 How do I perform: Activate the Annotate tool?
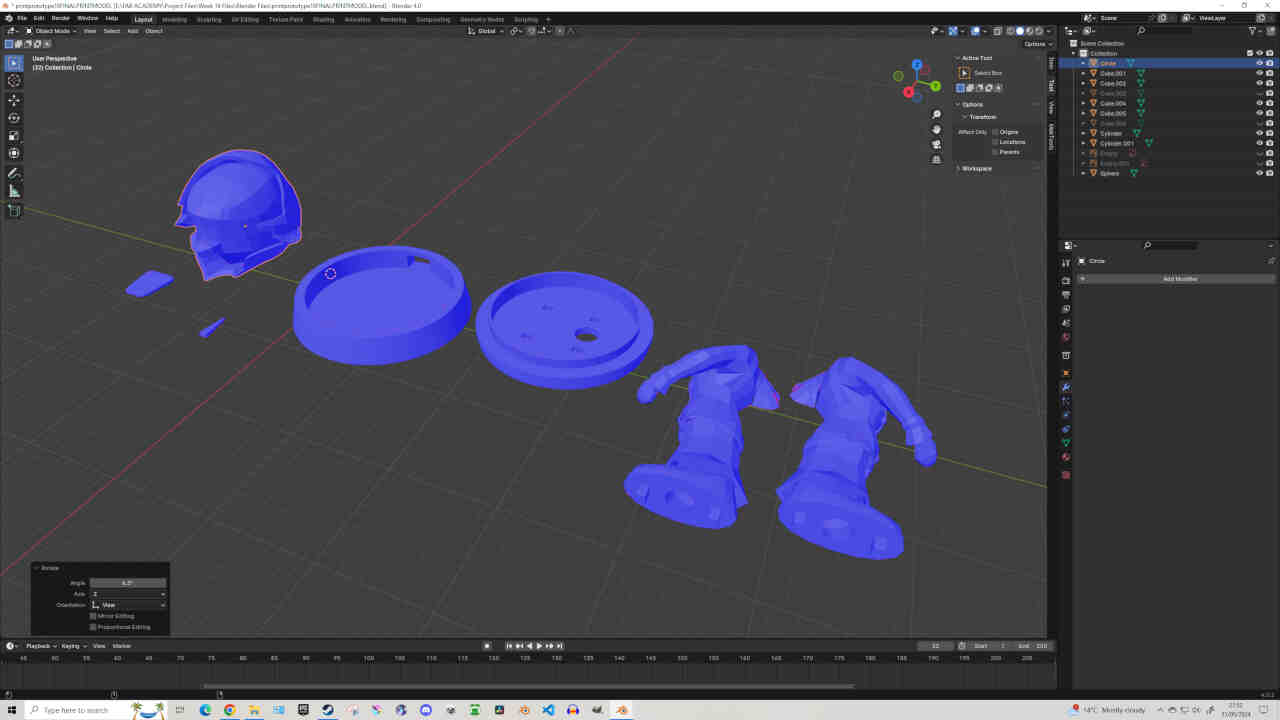click(14, 174)
